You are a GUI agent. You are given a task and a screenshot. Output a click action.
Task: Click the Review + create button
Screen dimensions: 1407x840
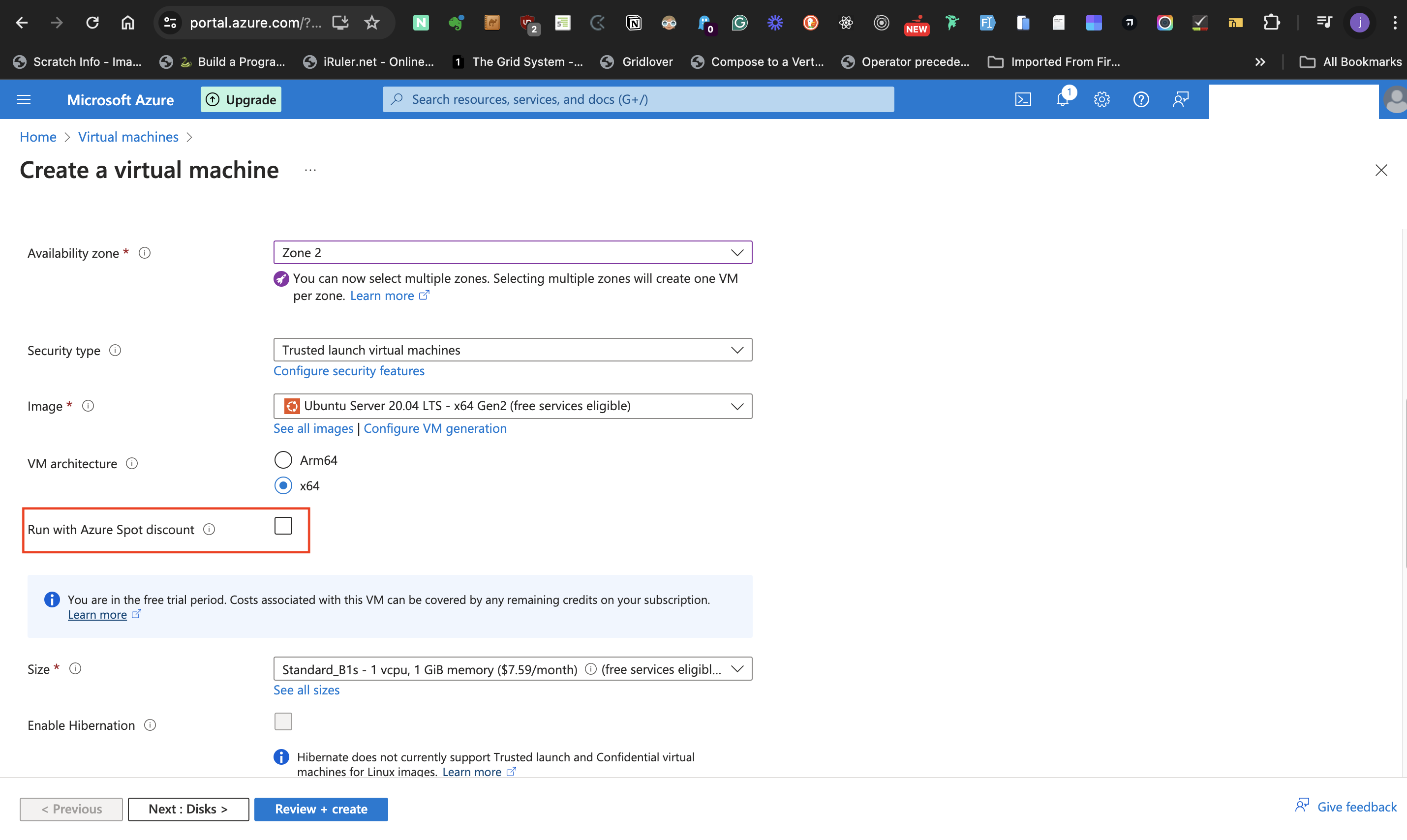point(320,809)
